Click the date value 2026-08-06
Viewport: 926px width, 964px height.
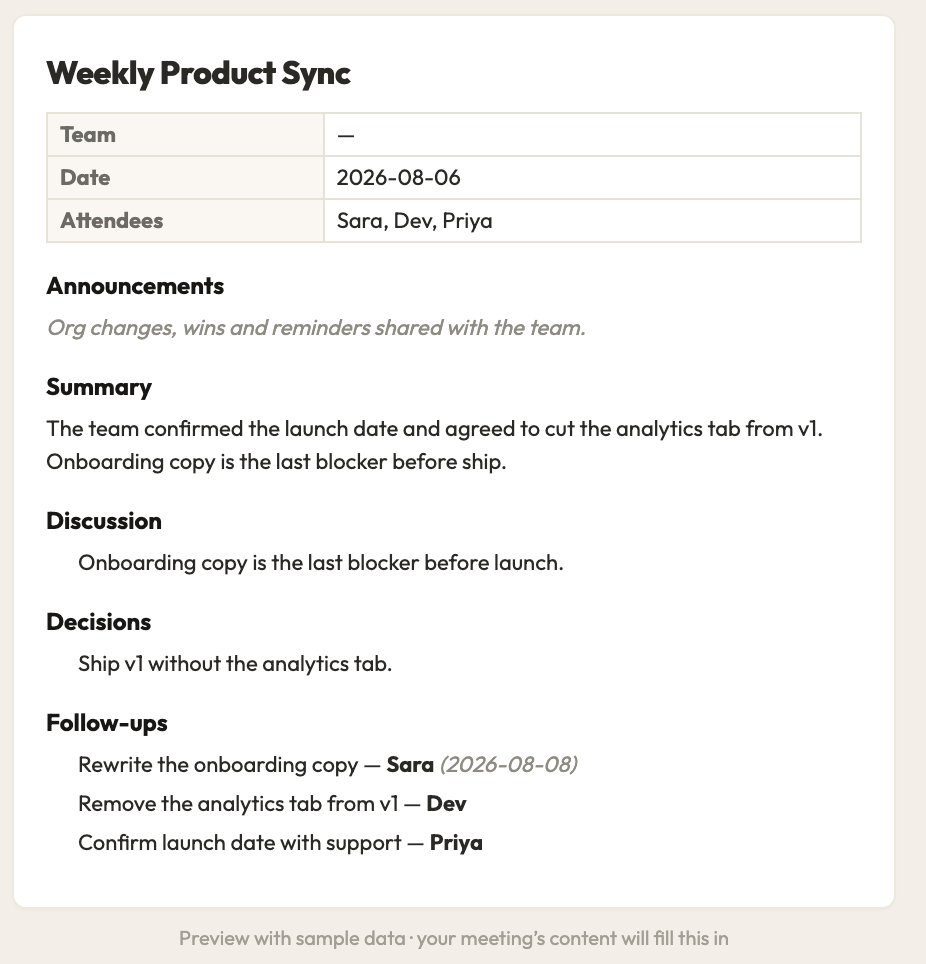click(398, 178)
